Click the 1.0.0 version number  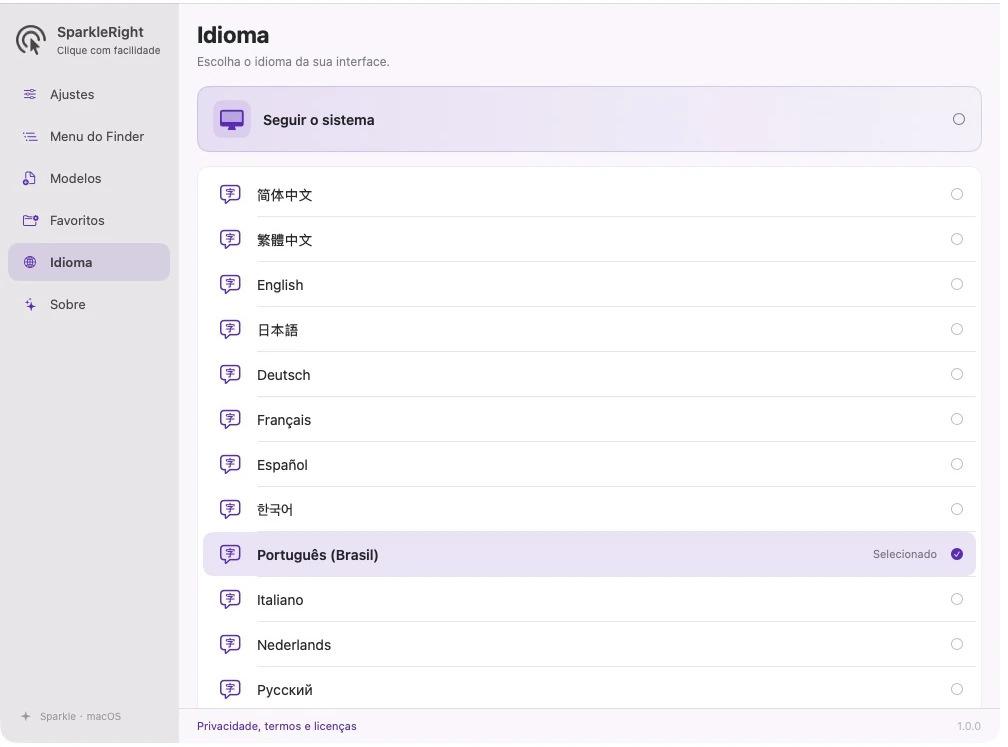point(968,726)
